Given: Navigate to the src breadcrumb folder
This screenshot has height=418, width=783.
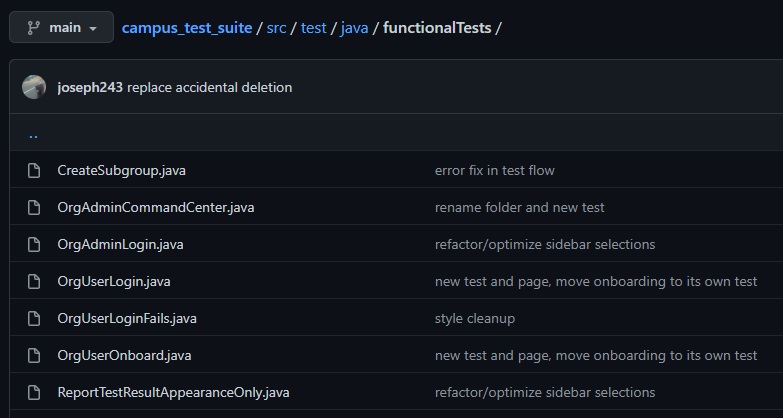Looking at the screenshot, I should [x=276, y=28].
